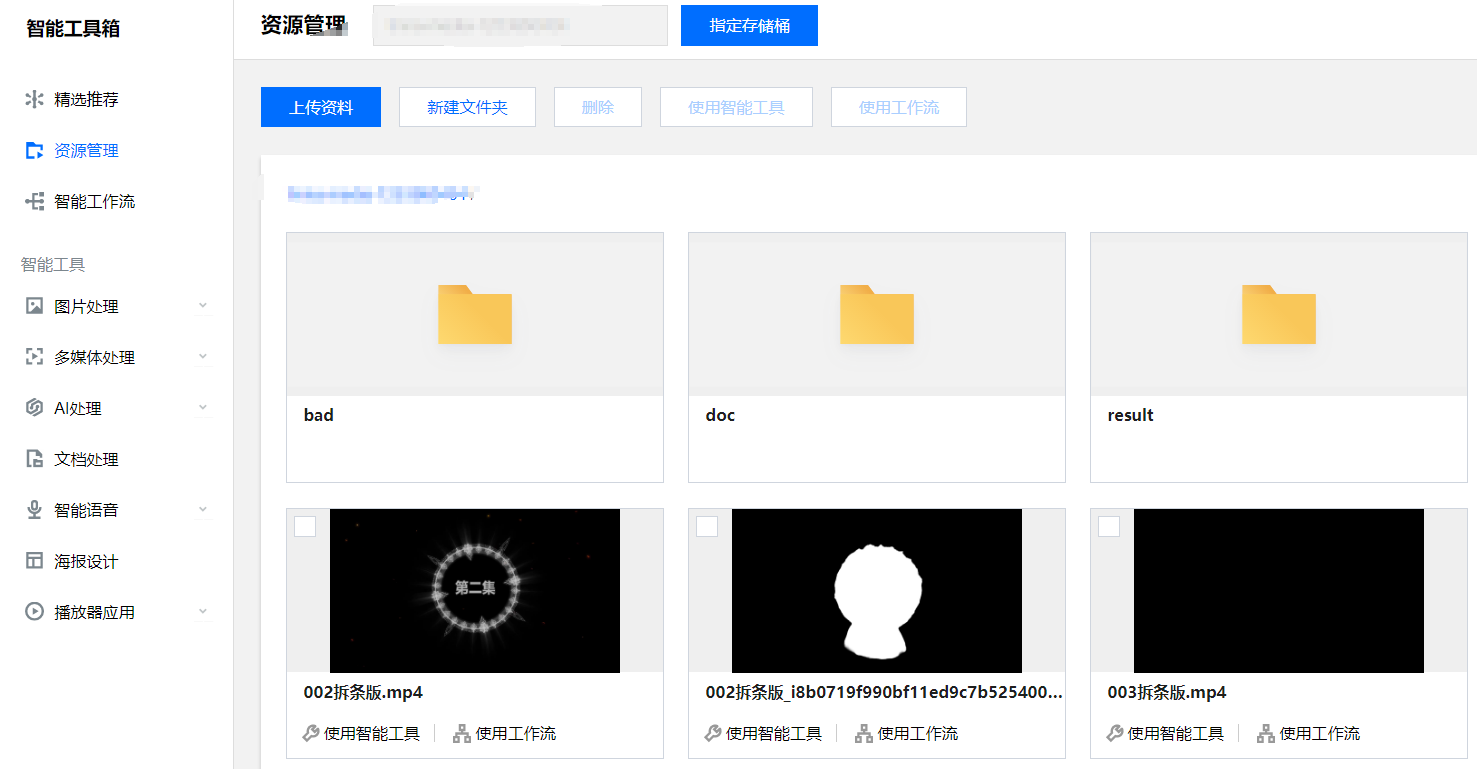Click the 精选推荐 sidebar icon
1477x769 pixels.
[x=35, y=99]
